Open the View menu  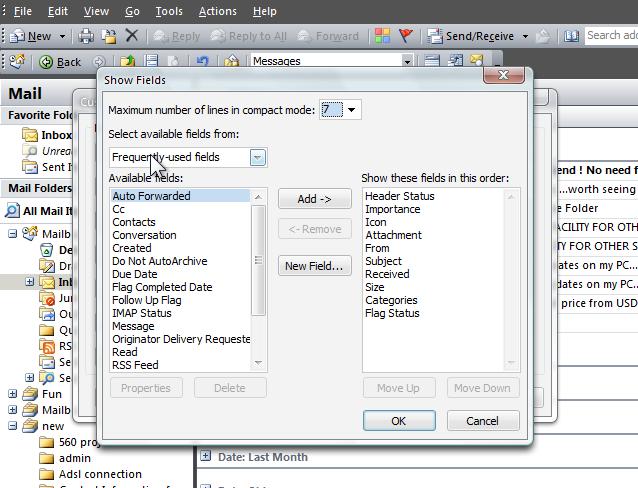[96, 11]
